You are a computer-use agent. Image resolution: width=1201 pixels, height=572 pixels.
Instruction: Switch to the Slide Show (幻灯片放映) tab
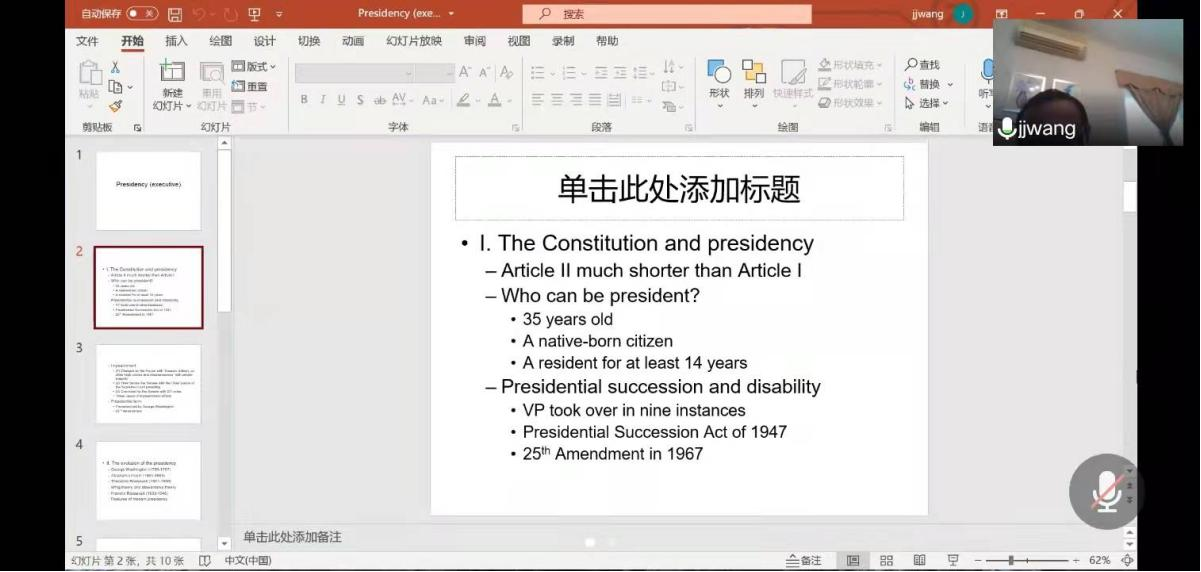(413, 41)
